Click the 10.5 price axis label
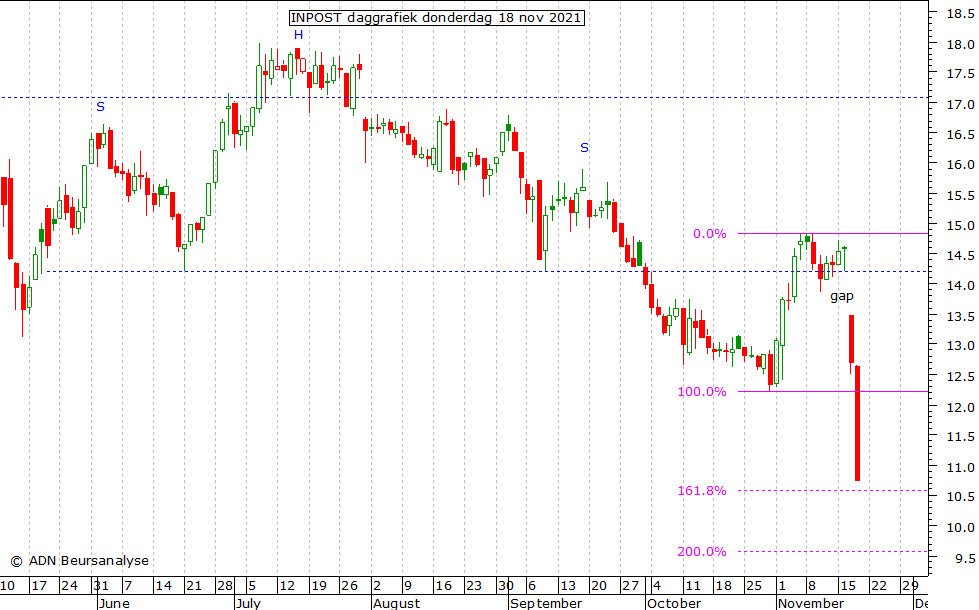The image size is (979, 610). tap(960, 497)
